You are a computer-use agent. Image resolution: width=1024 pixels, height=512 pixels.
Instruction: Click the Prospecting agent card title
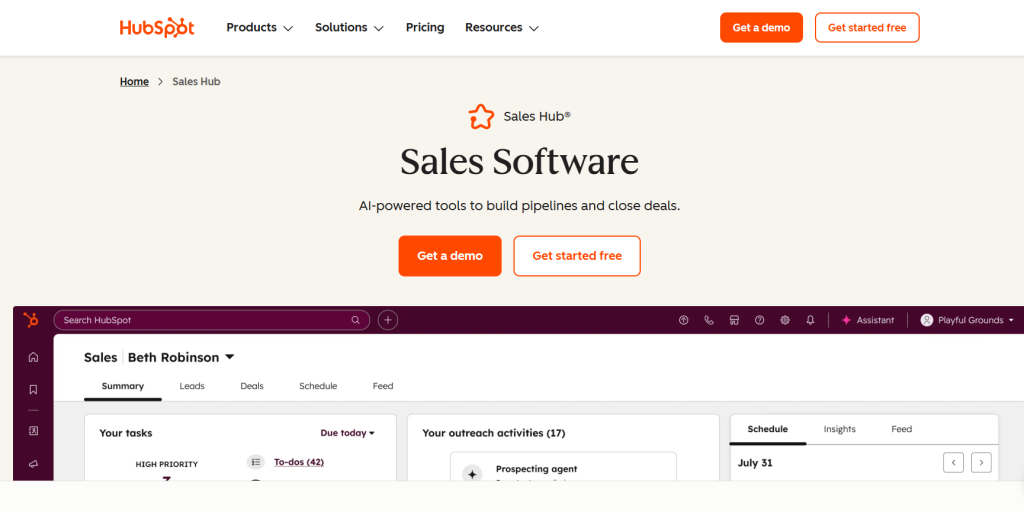click(x=537, y=469)
